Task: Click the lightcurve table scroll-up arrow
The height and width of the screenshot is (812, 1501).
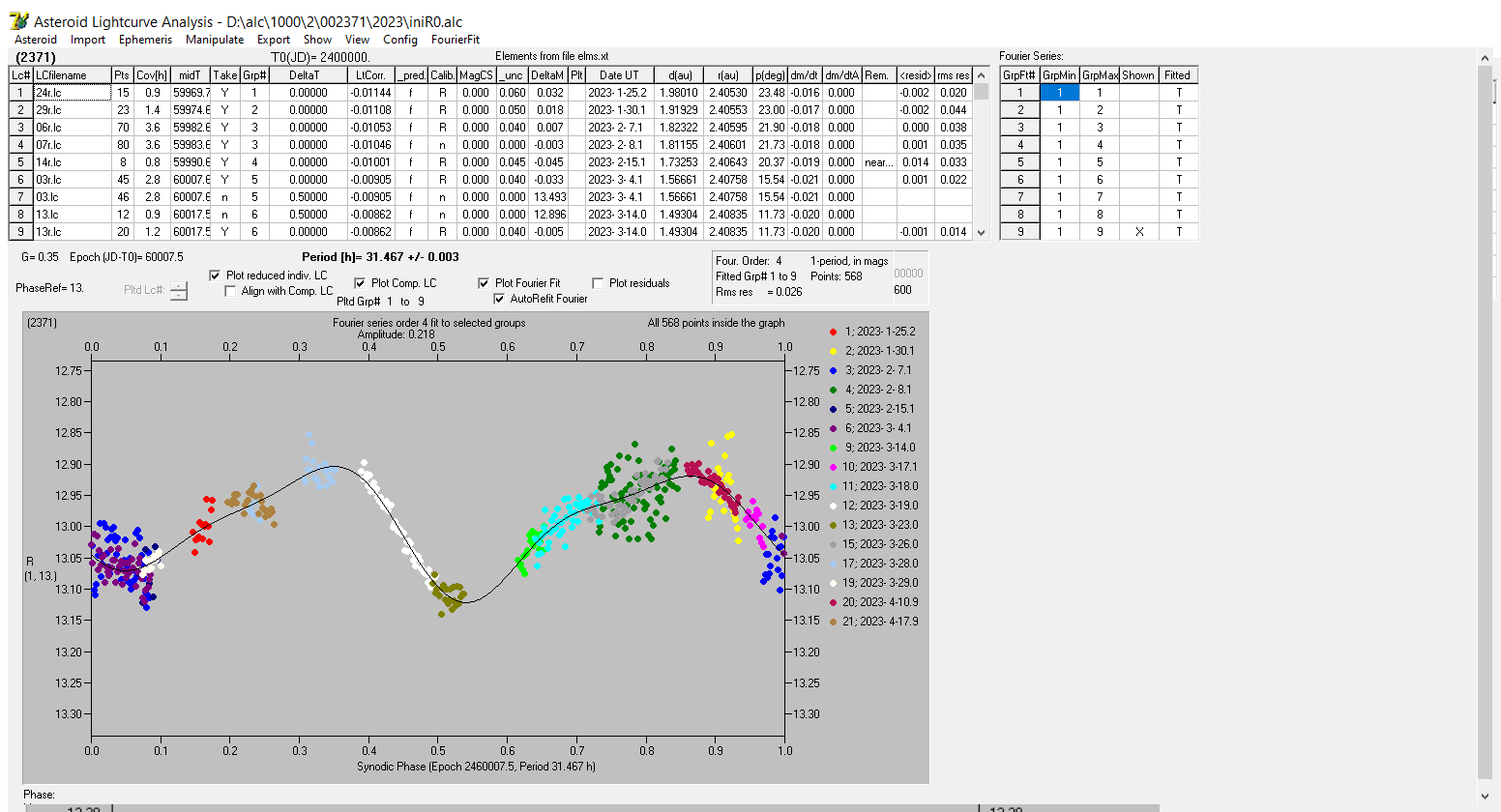Action: pos(981,74)
